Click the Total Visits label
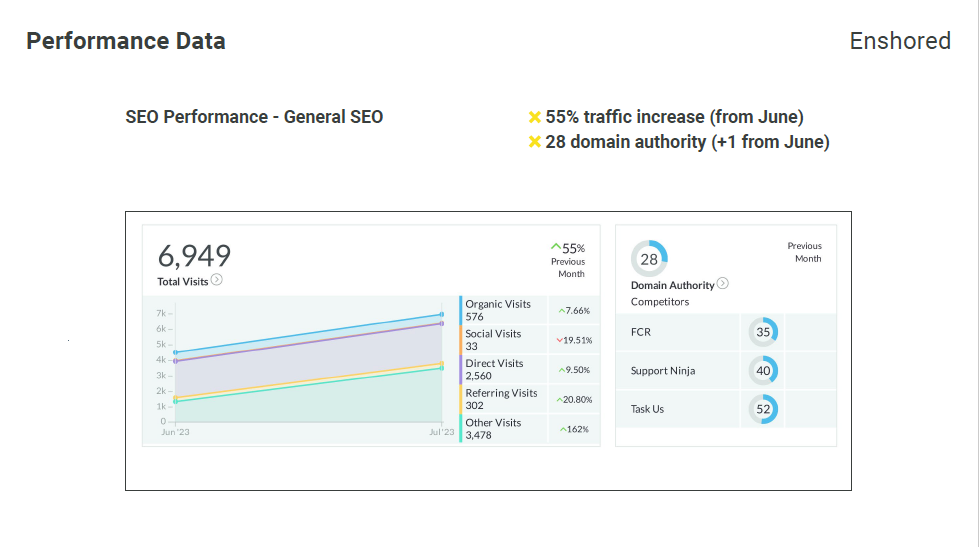Screen dimensions: 979x547 coord(182,282)
